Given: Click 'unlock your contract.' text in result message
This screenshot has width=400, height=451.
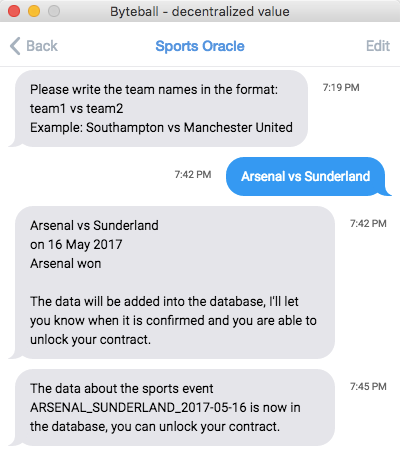Looking at the screenshot, I should point(90,340).
